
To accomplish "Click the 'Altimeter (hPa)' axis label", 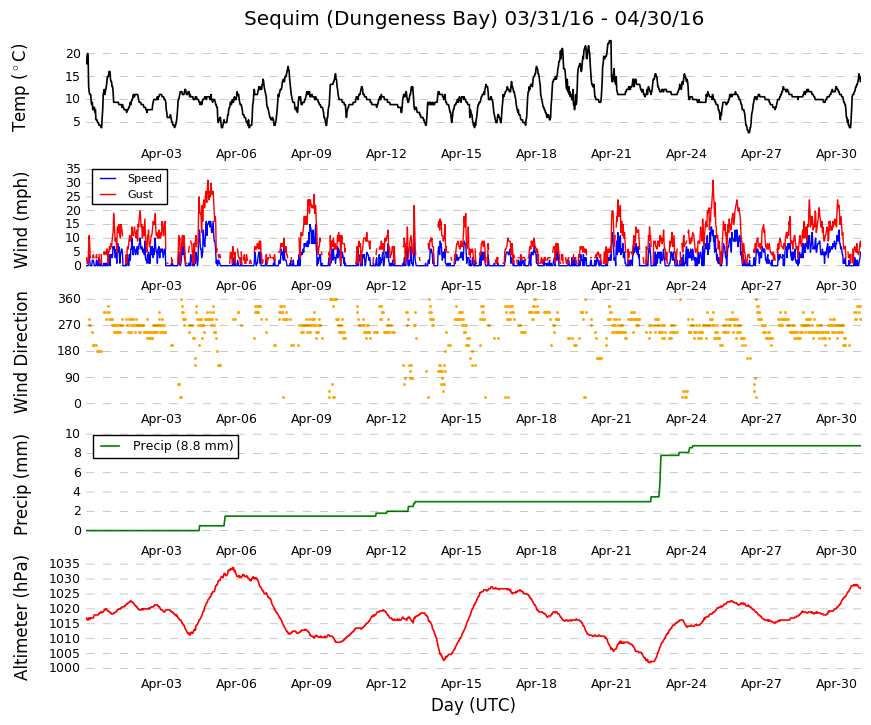I will click(21, 618).
